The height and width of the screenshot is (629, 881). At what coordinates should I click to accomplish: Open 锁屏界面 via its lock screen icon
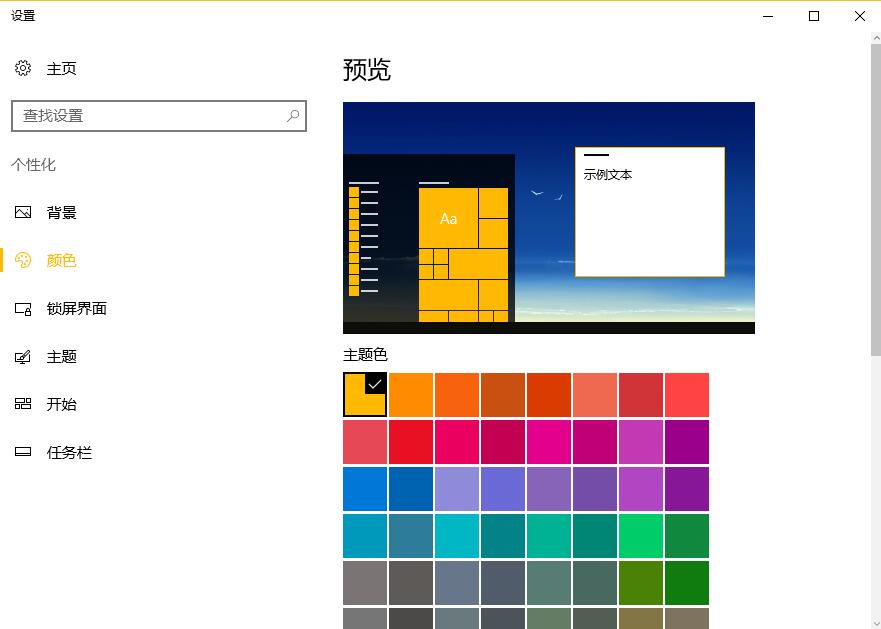[x=23, y=308]
